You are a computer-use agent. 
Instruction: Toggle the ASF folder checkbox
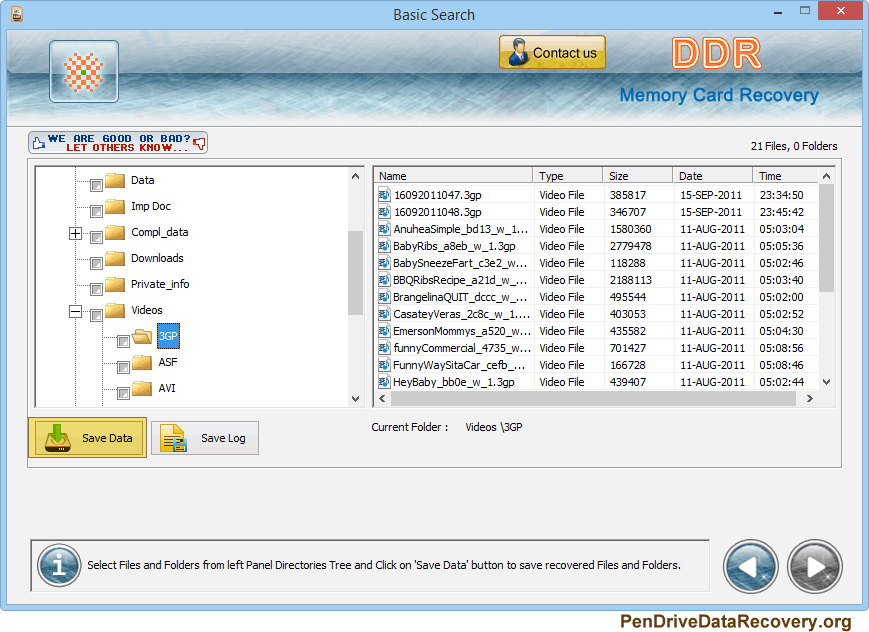click(x=123, y=367)
